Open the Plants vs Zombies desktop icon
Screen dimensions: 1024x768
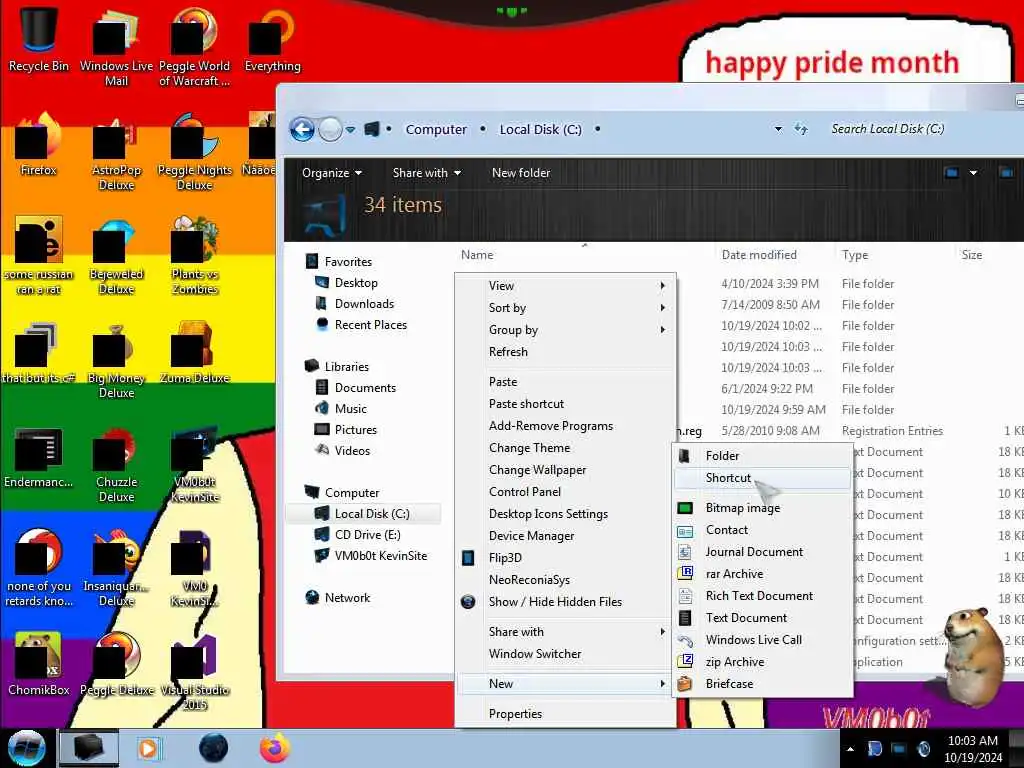point(195,256)
